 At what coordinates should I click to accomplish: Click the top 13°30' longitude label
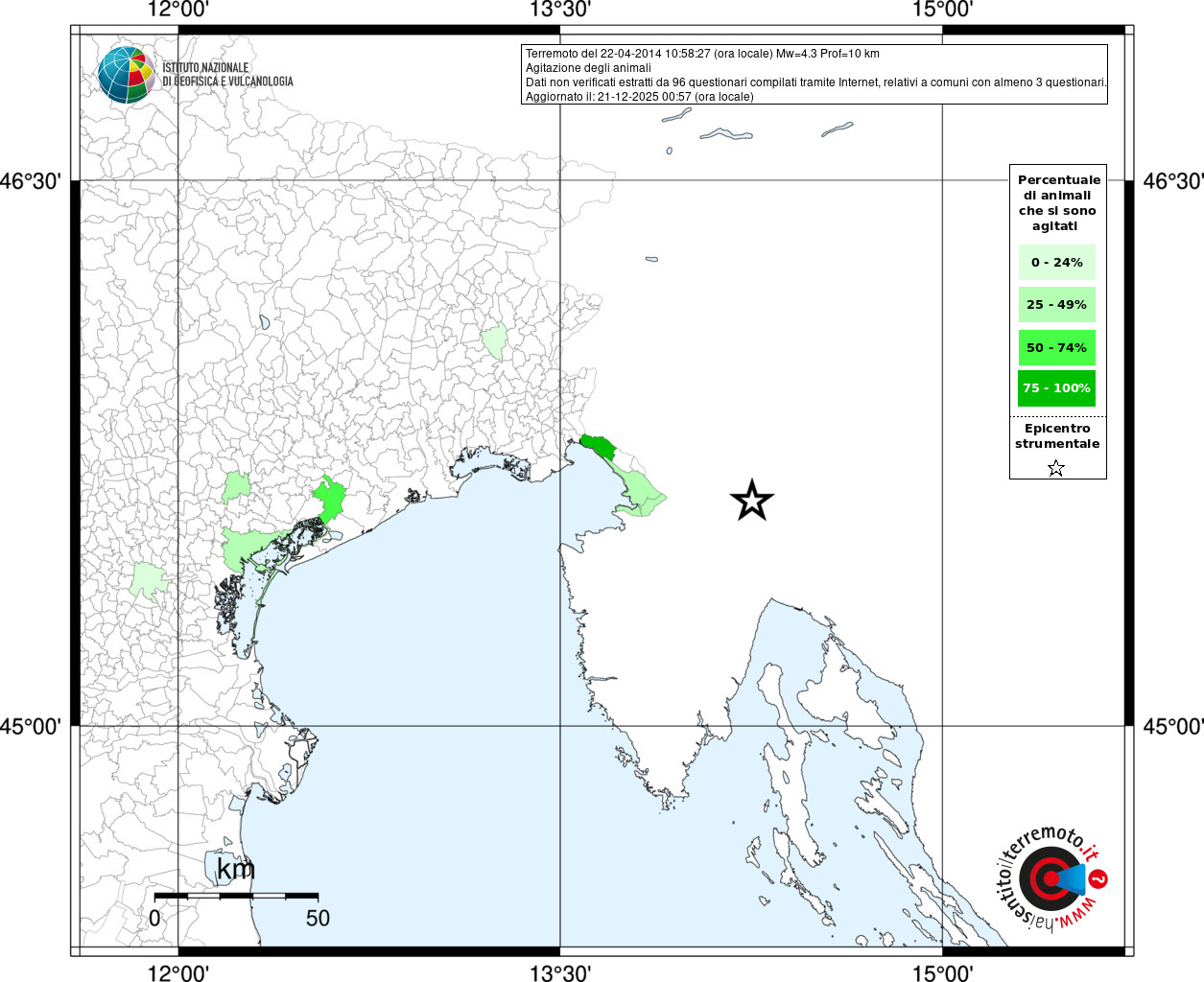coord(560,11)
